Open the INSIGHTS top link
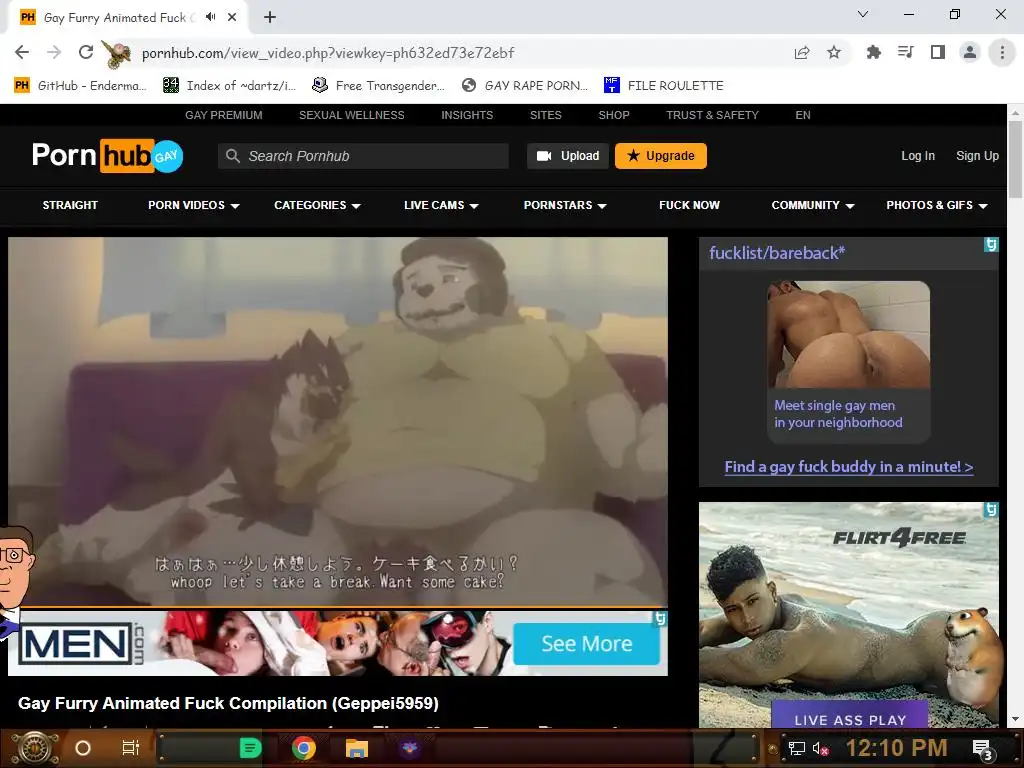 467,115
